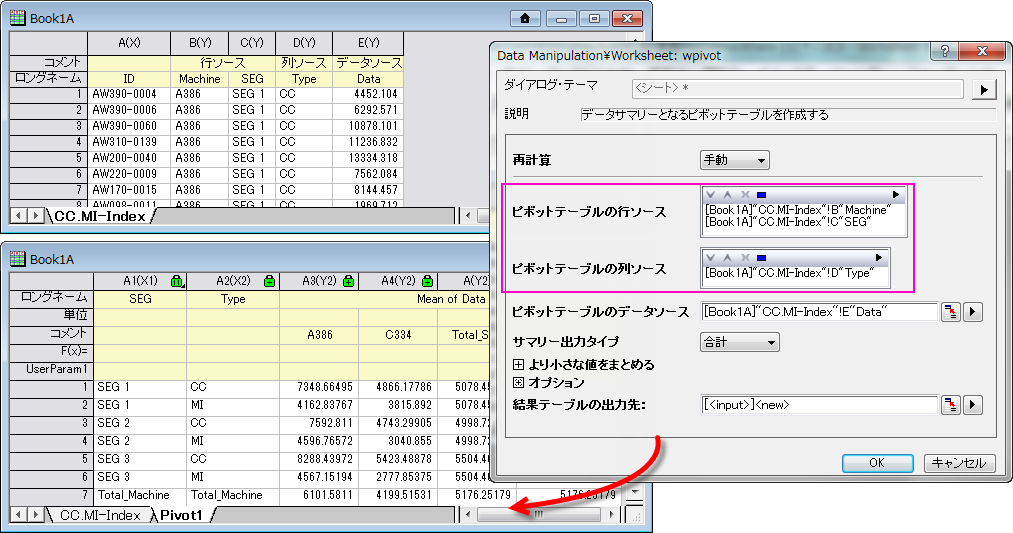
Task: Open column source flyout triangle menu
Action: [879, 258]
